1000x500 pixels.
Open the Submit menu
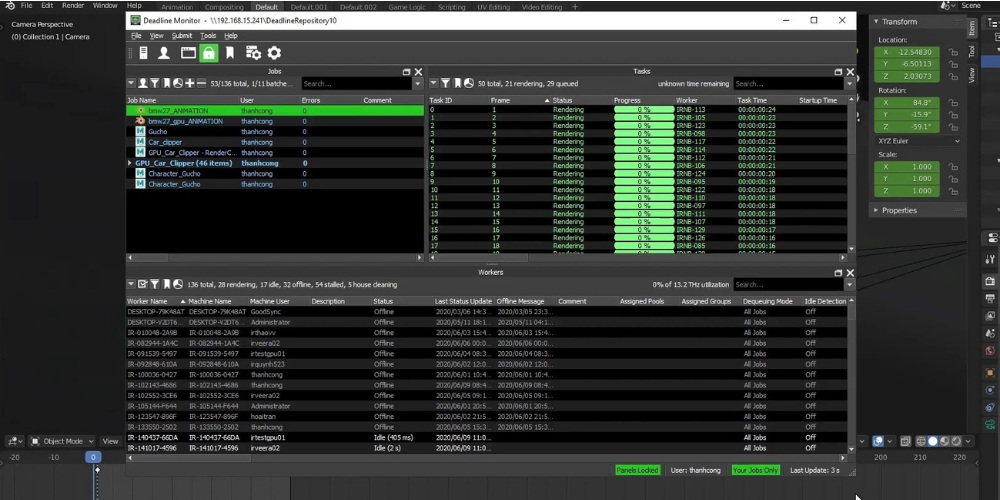coord(181,36)
